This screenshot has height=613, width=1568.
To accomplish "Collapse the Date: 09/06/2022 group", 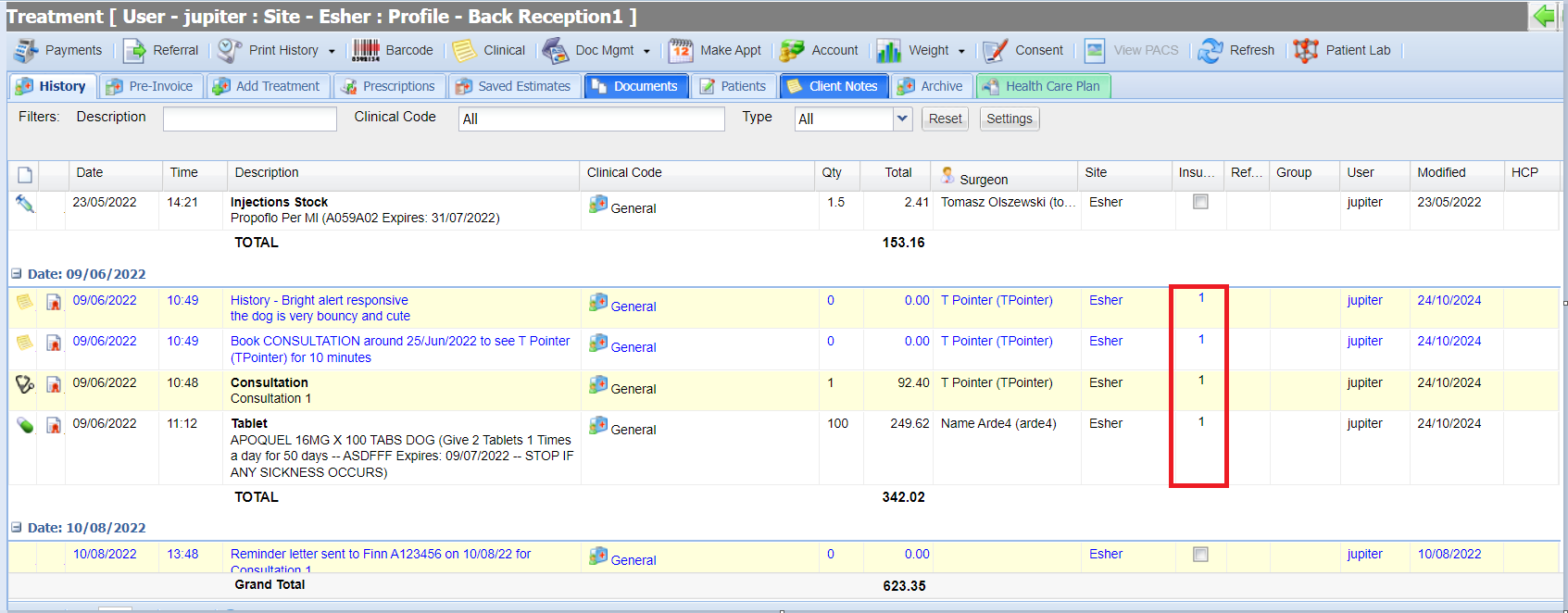I will click(16, 274).
